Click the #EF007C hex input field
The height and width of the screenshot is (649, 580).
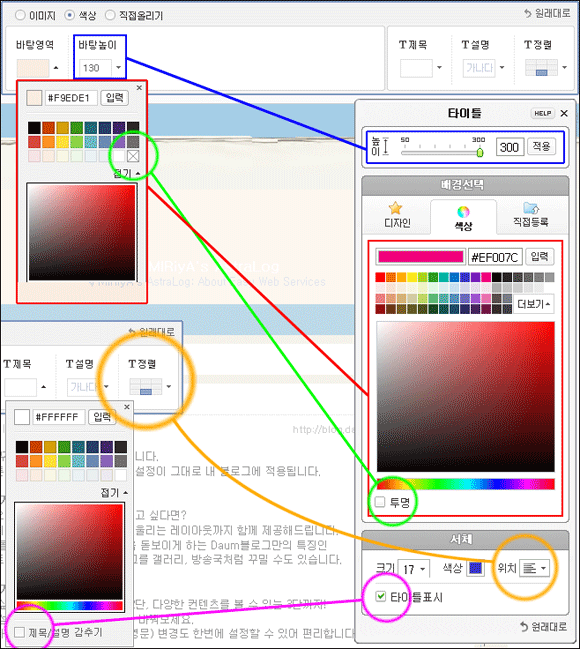tap(495, 257)
